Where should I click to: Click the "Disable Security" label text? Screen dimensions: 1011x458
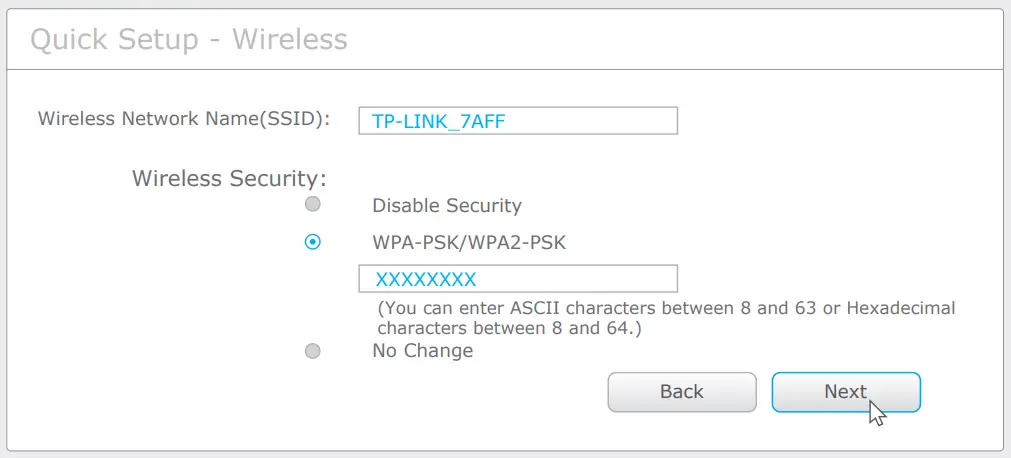pos(446,206)
